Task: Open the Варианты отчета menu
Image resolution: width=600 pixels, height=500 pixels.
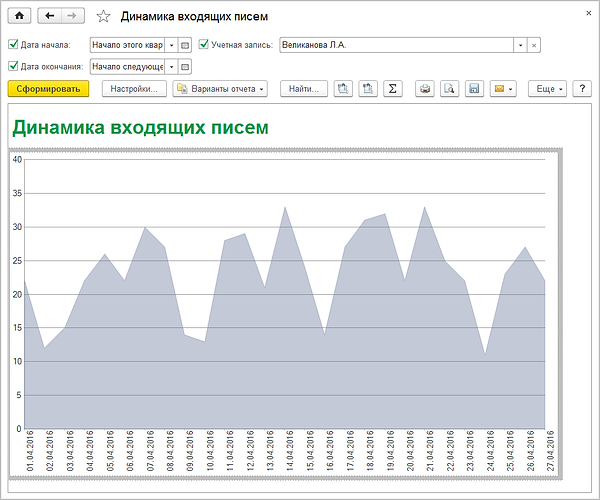Action: (x=220, y=89)
